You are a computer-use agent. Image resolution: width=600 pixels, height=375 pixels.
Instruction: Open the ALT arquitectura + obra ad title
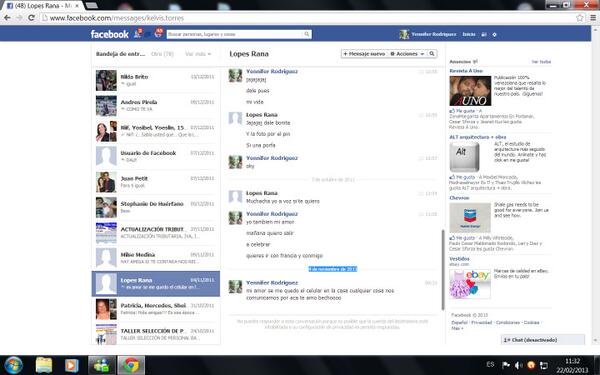coord(478,137)
